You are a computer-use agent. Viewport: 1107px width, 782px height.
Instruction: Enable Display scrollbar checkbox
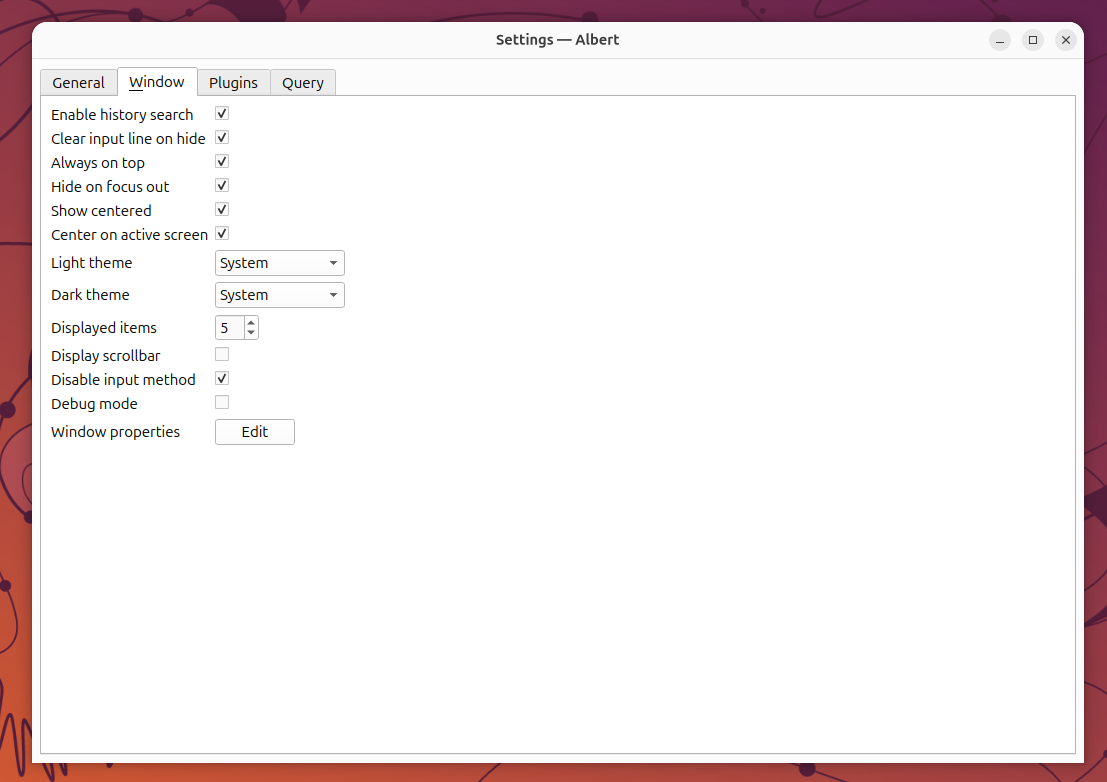coord(222,354)
